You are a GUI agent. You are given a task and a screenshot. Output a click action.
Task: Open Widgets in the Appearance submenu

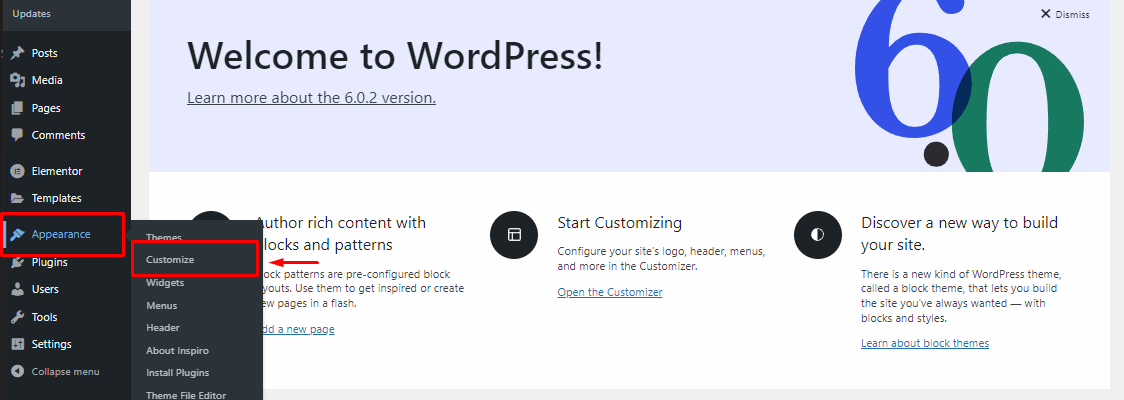[x=165, y=282]
